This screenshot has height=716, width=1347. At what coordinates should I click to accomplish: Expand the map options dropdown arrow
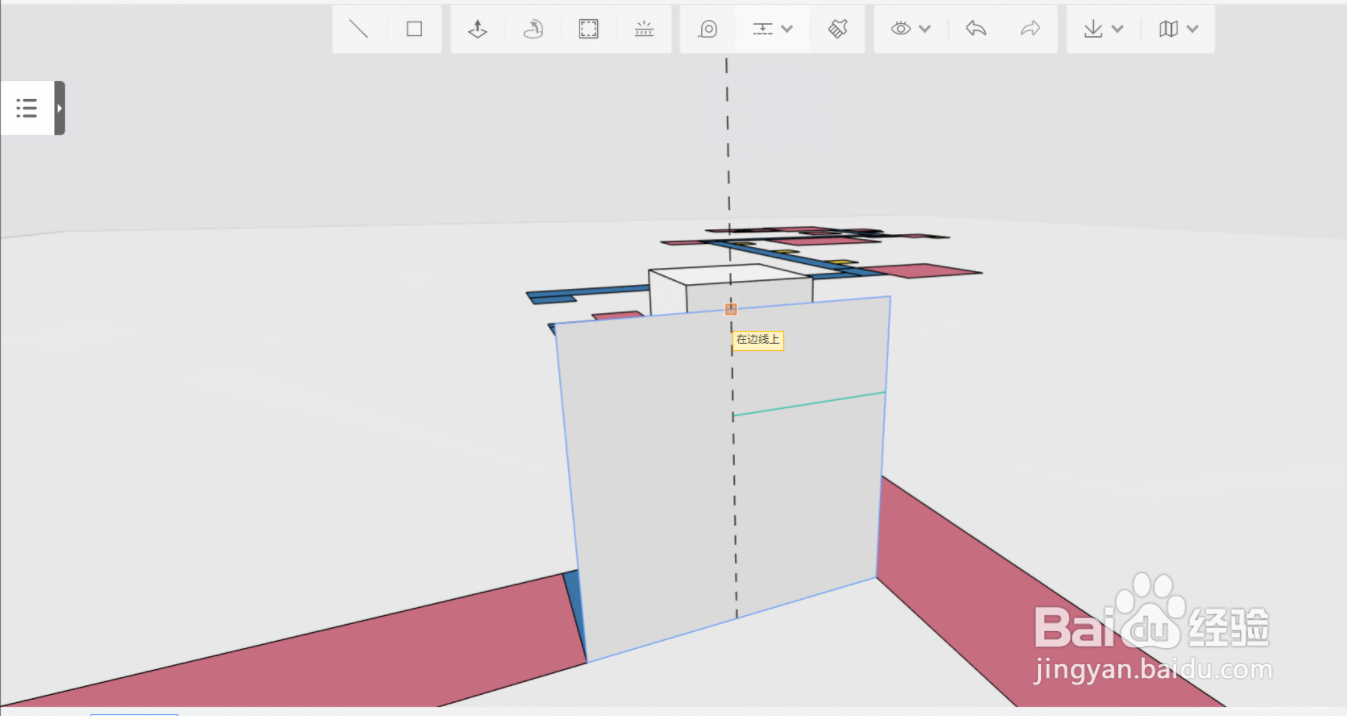coord(1192,29)
